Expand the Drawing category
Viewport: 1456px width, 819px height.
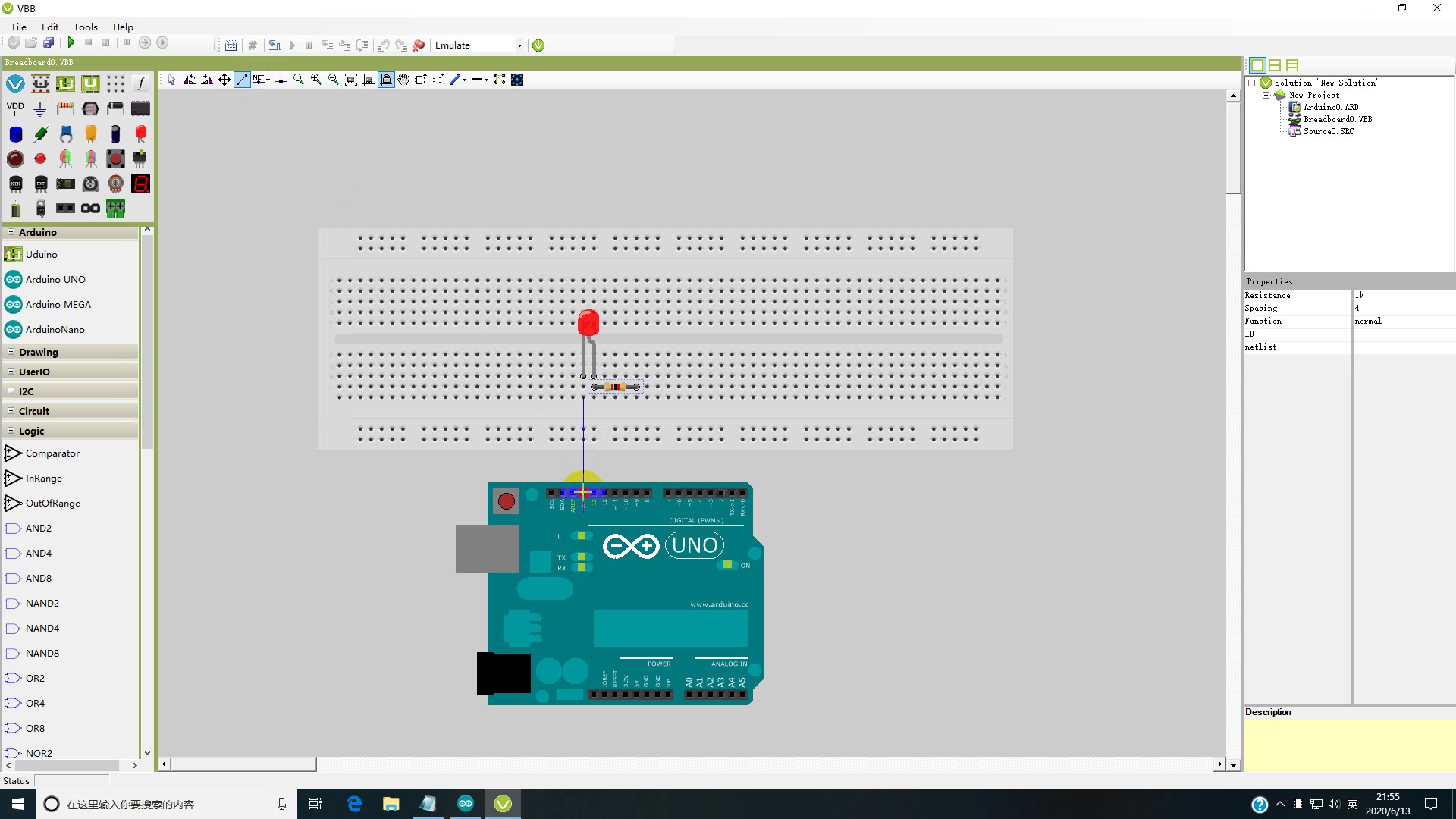(11, 352)
